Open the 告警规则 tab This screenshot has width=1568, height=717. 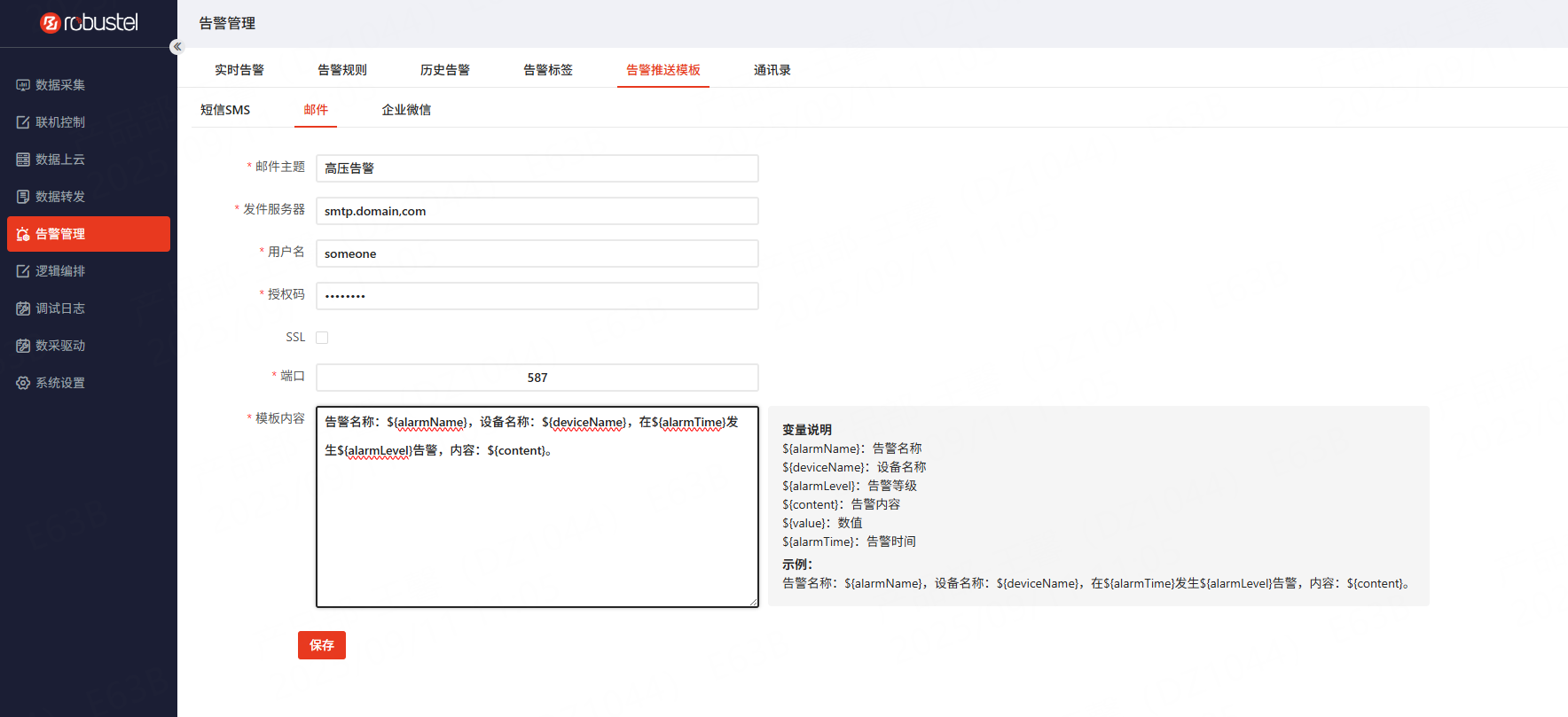click(x=342, y=70)
